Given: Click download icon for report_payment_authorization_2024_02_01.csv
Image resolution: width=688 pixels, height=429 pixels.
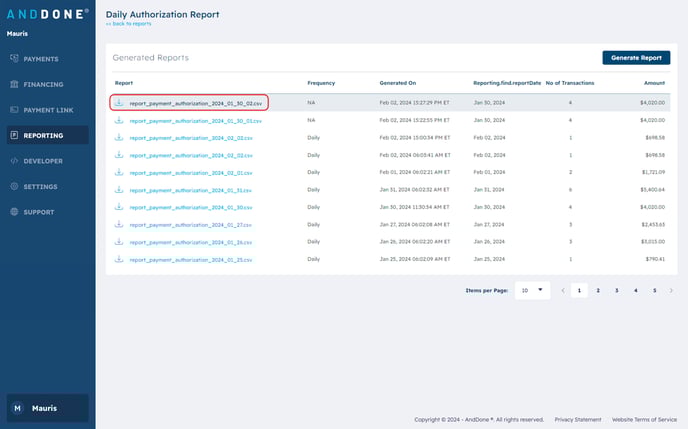Looking at the screenshot, I should 119,172.
